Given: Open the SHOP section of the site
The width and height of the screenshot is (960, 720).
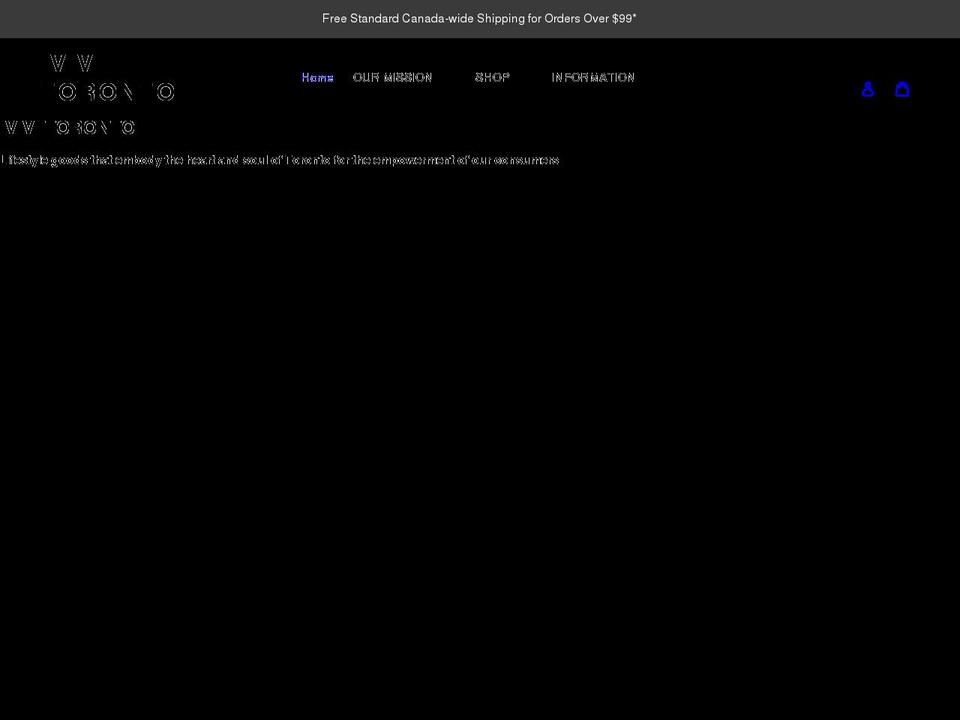Looking at the screenshot, I should click(492, 77).
